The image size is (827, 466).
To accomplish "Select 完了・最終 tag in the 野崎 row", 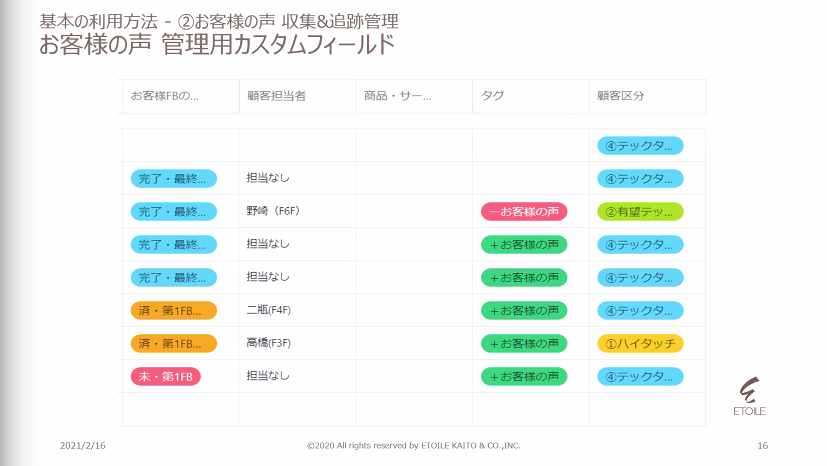I will (x=173, y=211).
